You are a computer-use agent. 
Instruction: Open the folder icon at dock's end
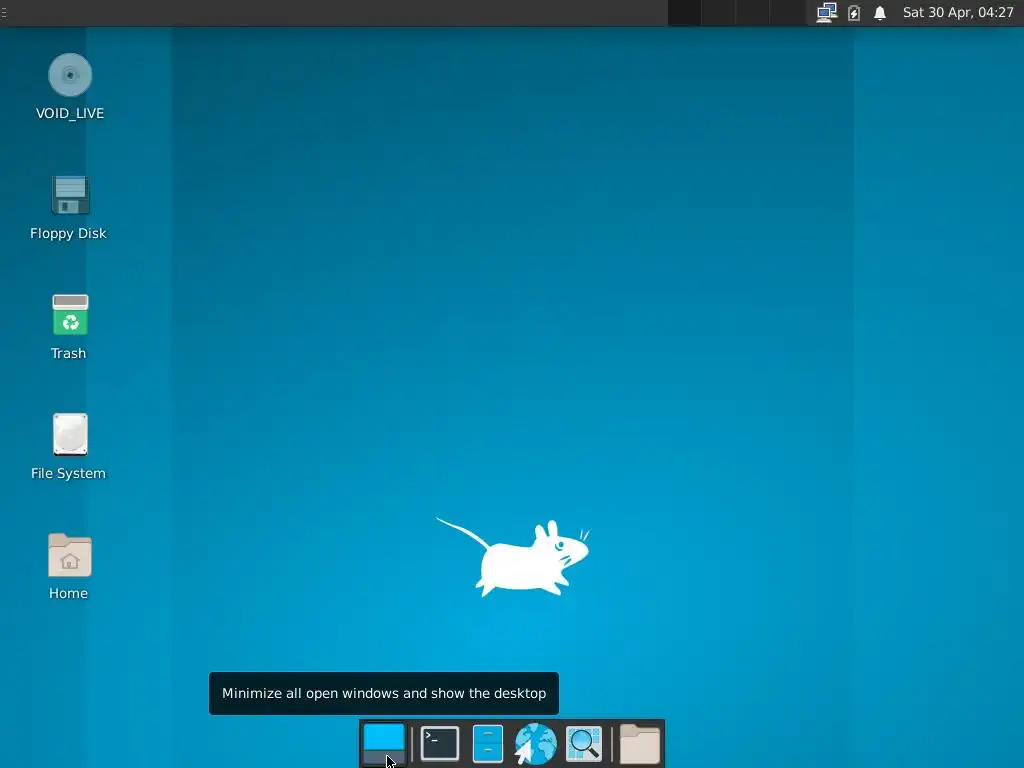click(x=639, y=744)
